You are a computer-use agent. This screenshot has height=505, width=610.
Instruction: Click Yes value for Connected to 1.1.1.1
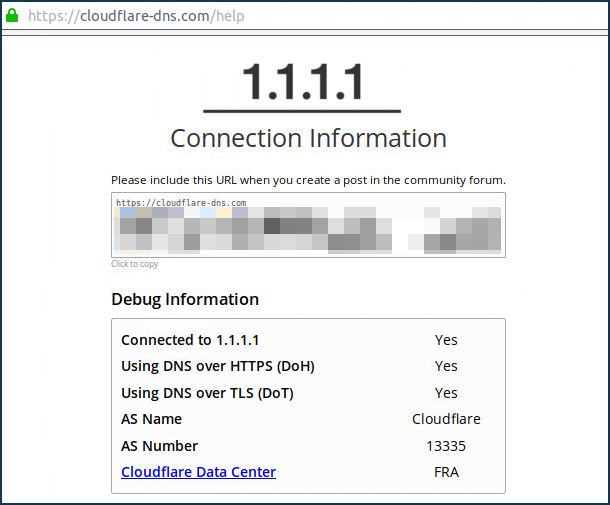[x=446, y=340]
